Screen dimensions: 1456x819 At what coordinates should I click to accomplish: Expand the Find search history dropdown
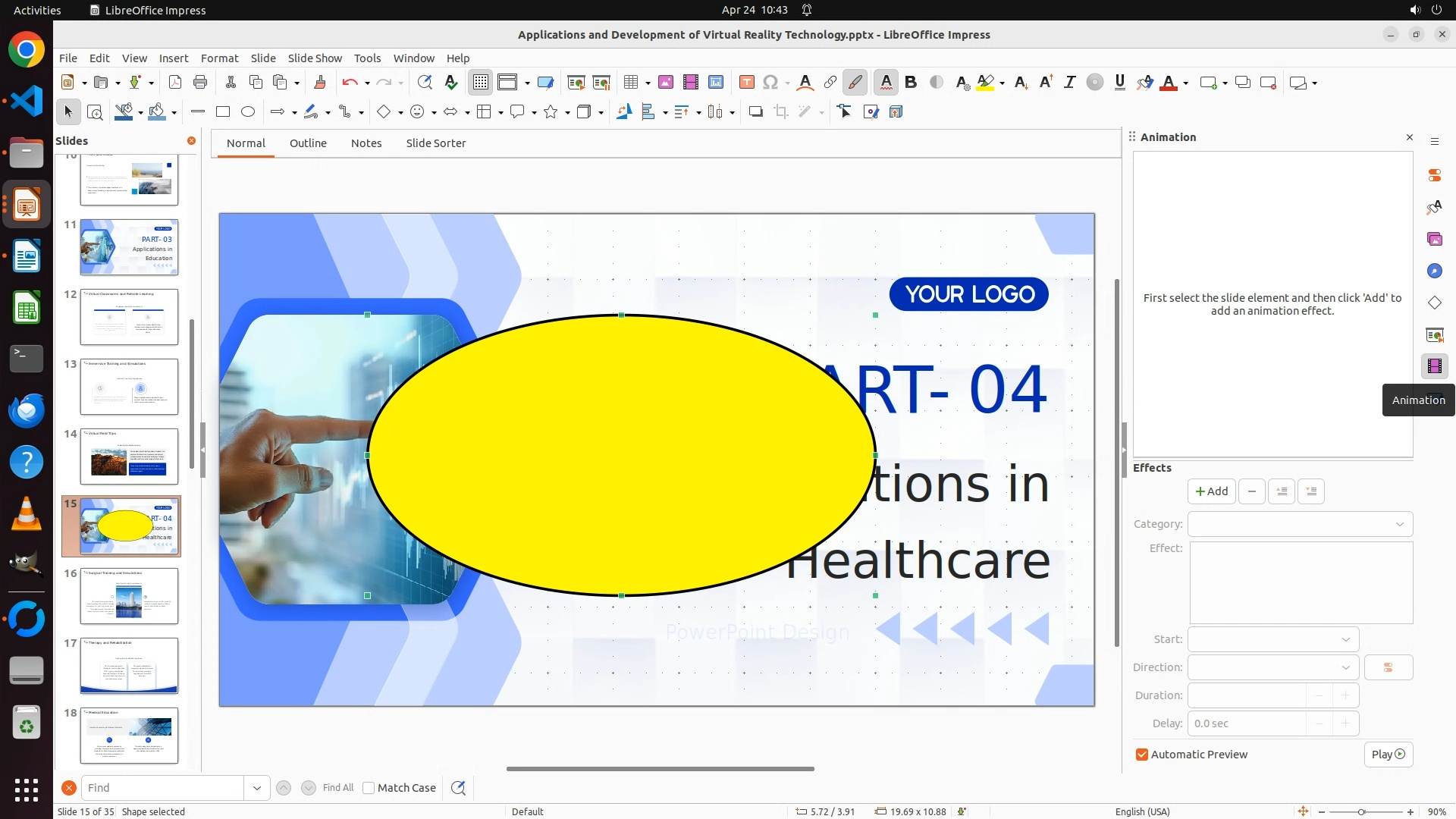click(x=256, y=788)
